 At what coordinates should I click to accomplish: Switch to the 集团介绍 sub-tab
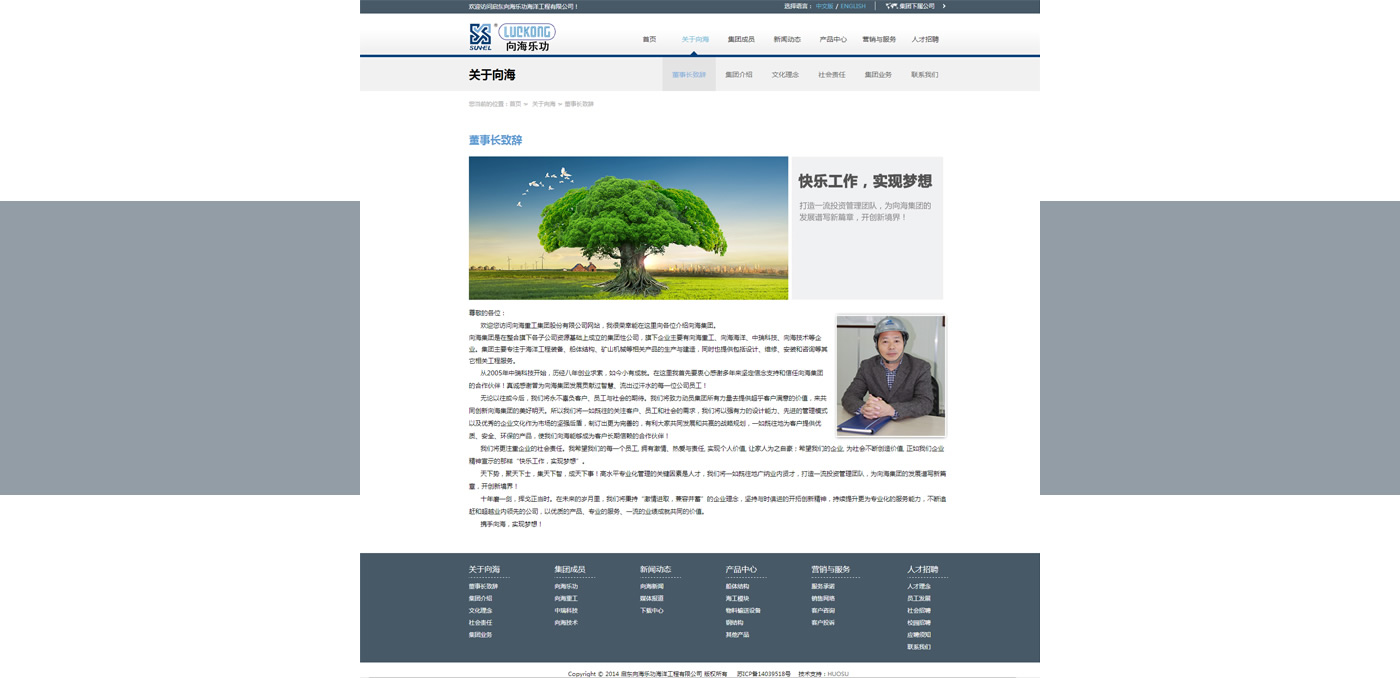[739, 75]
